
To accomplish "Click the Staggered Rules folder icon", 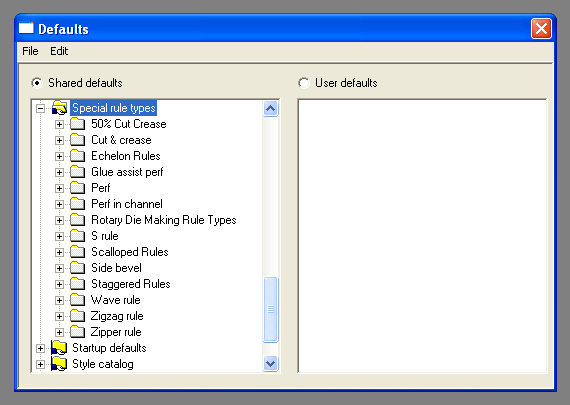I will click(77, 284).
